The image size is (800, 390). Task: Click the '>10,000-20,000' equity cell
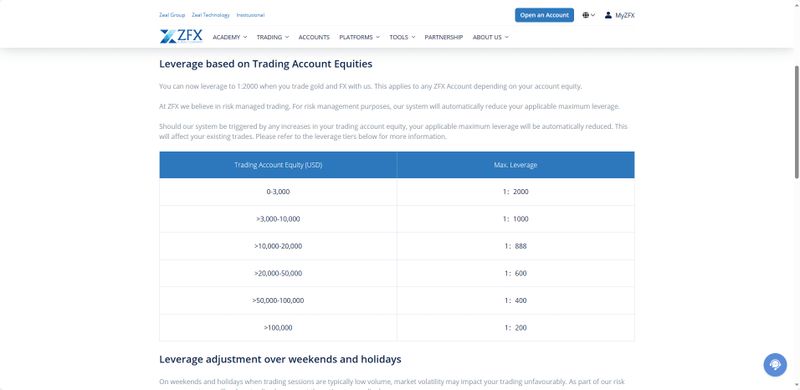[x=278, y=246]
